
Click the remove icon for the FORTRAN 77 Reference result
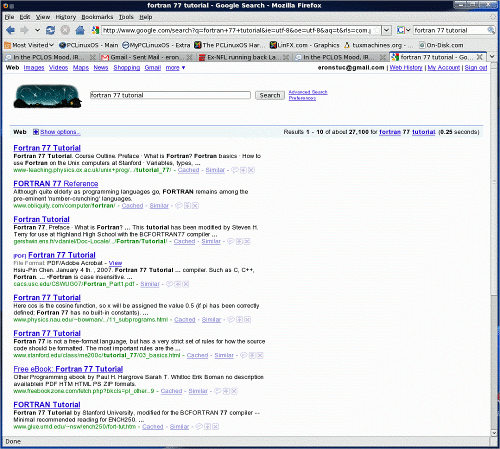[195, 206]
